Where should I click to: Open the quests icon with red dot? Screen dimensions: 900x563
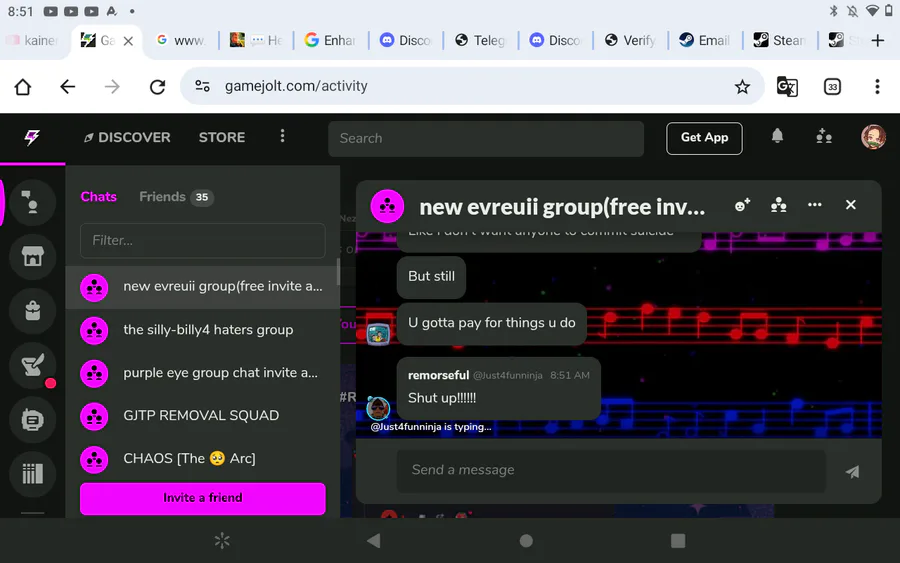click(32, 365)
